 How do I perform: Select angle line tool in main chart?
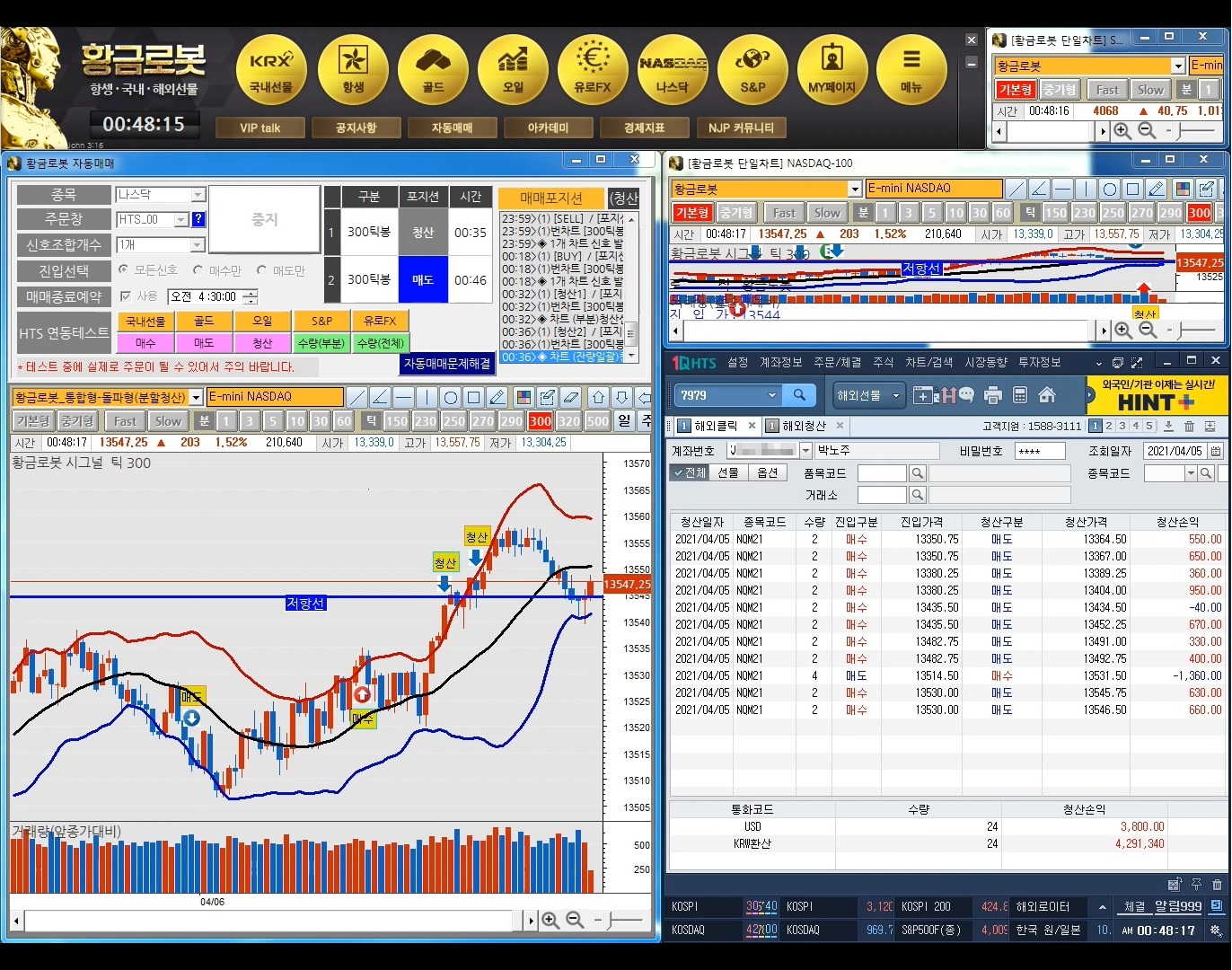click(x=380, y=397)
